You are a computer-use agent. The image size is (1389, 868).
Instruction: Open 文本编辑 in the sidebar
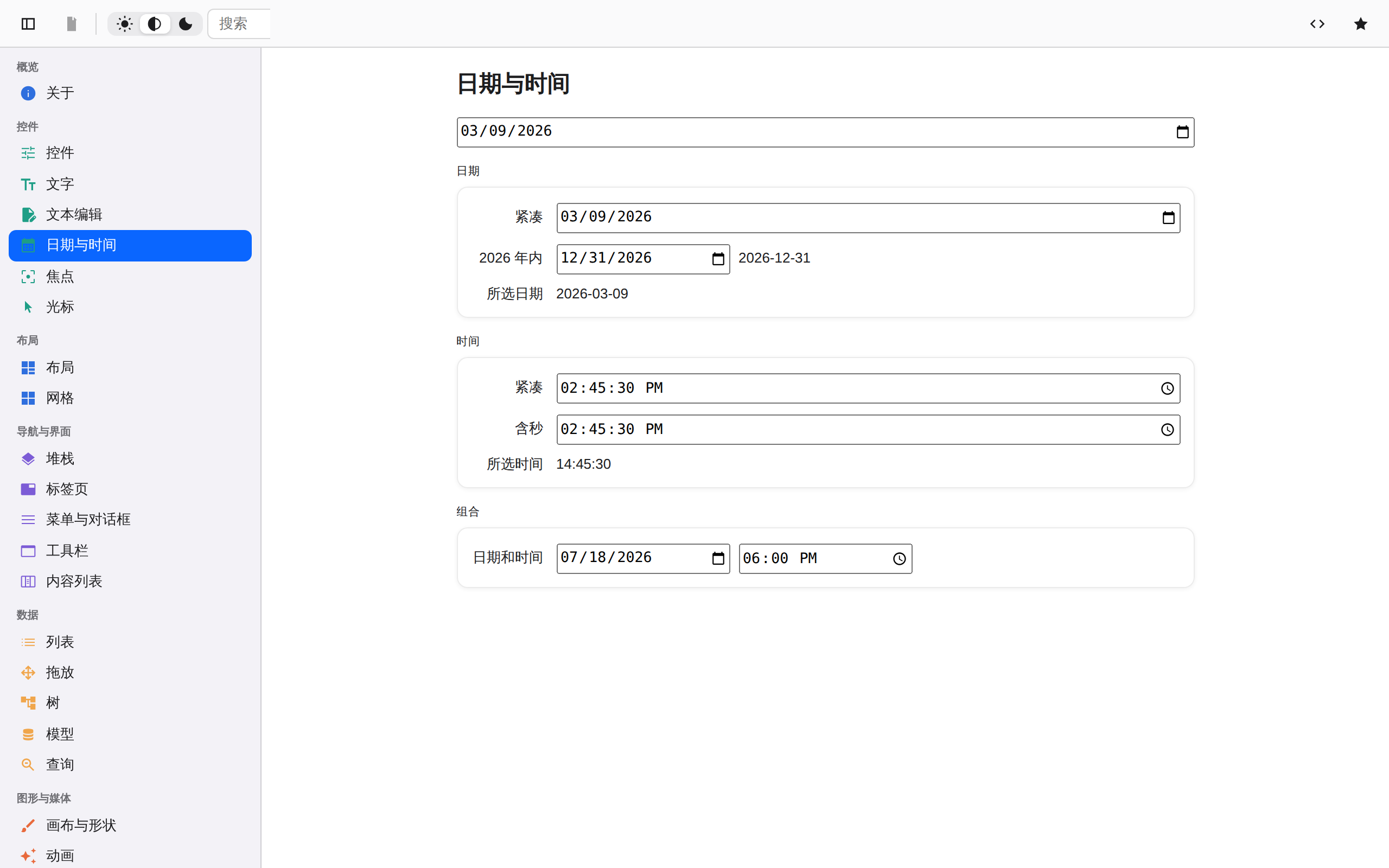pyautogui.click(x=130, y=214)
